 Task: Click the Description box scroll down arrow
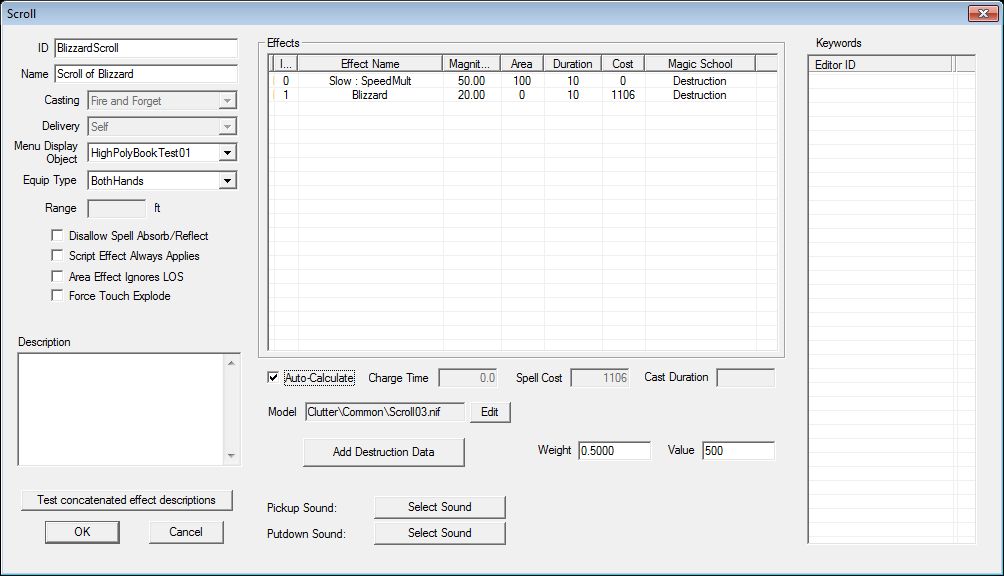231,456
